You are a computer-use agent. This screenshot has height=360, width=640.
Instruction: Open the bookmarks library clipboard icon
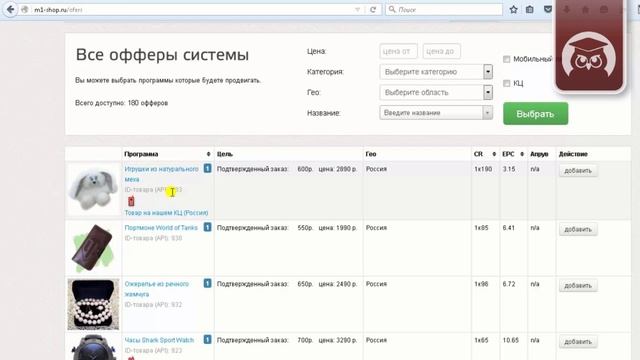coord(530,9)
